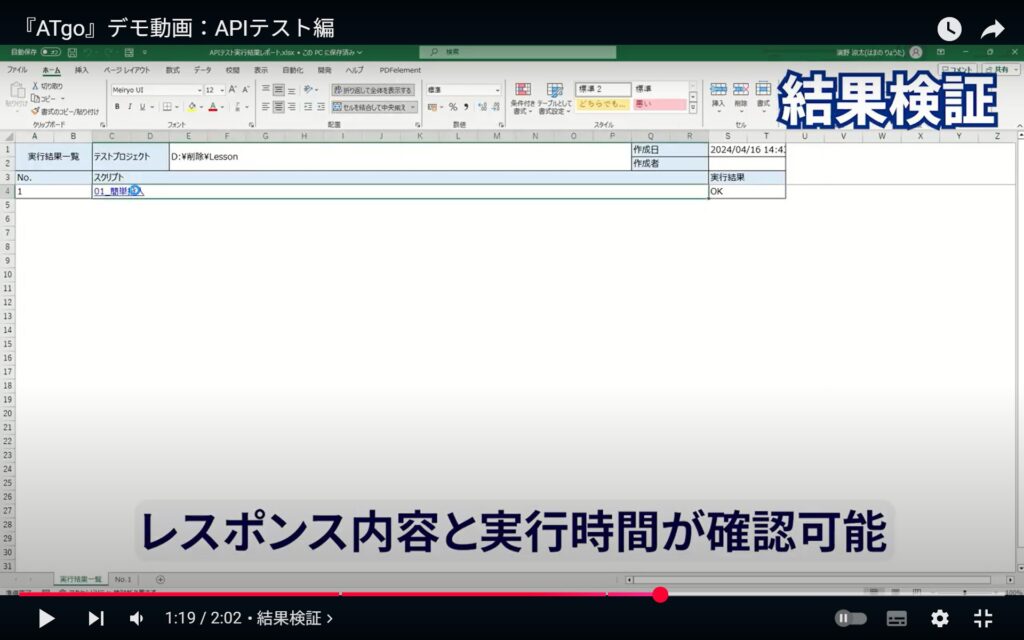The height and width of the screenshot is (640, 1024).
Task: Click the comma style icon
Action: 466,106
